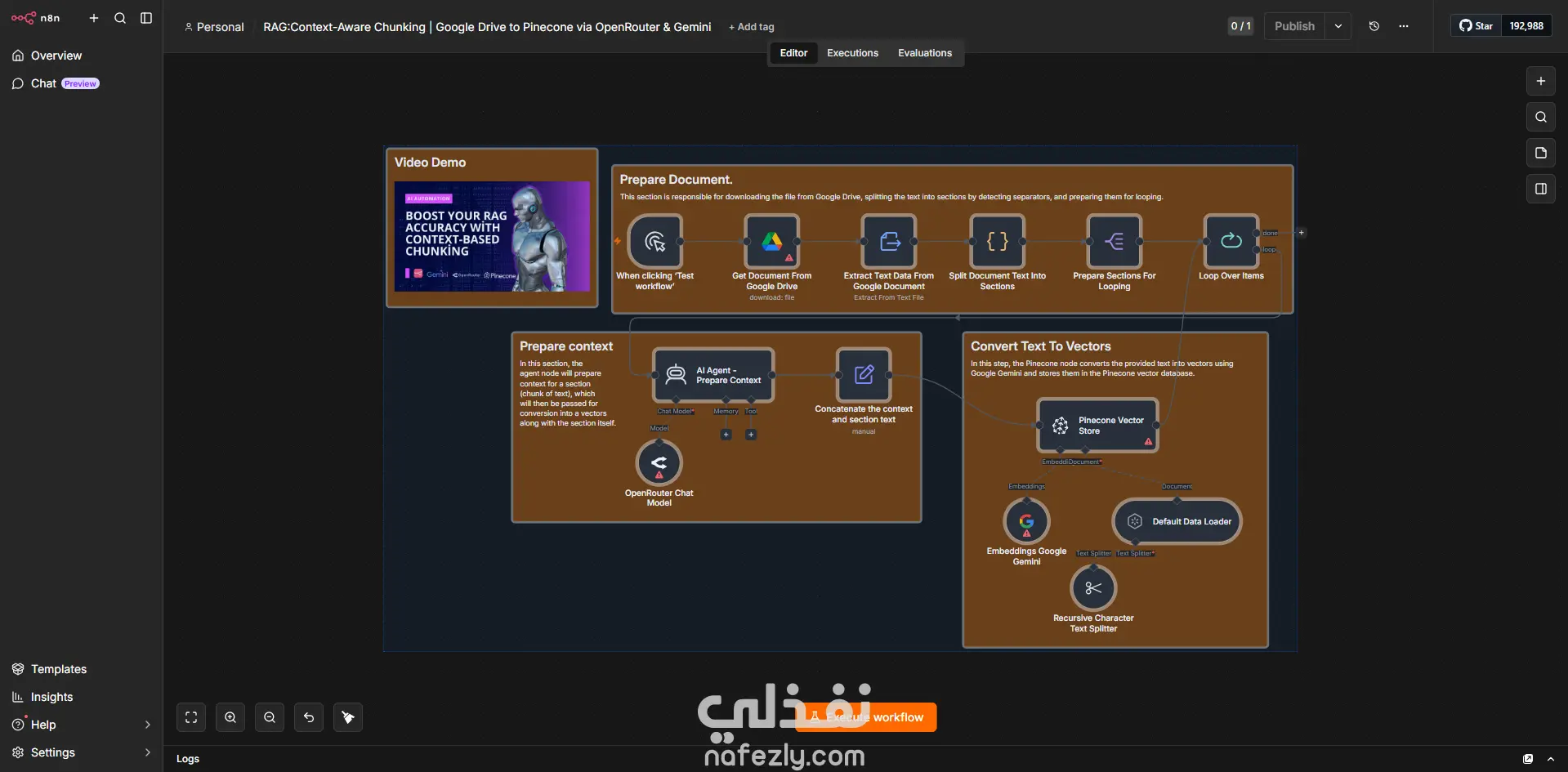Add a sticky note to canvas

1541,153
